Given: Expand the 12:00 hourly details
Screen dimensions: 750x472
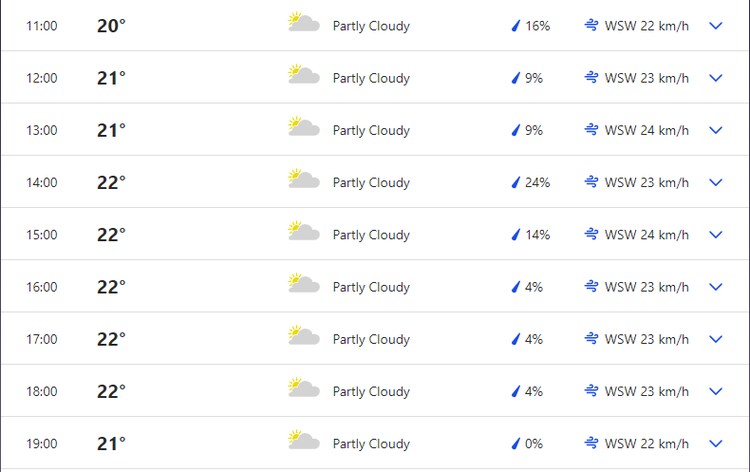Looking at the screenshot, I should point(716,78).
